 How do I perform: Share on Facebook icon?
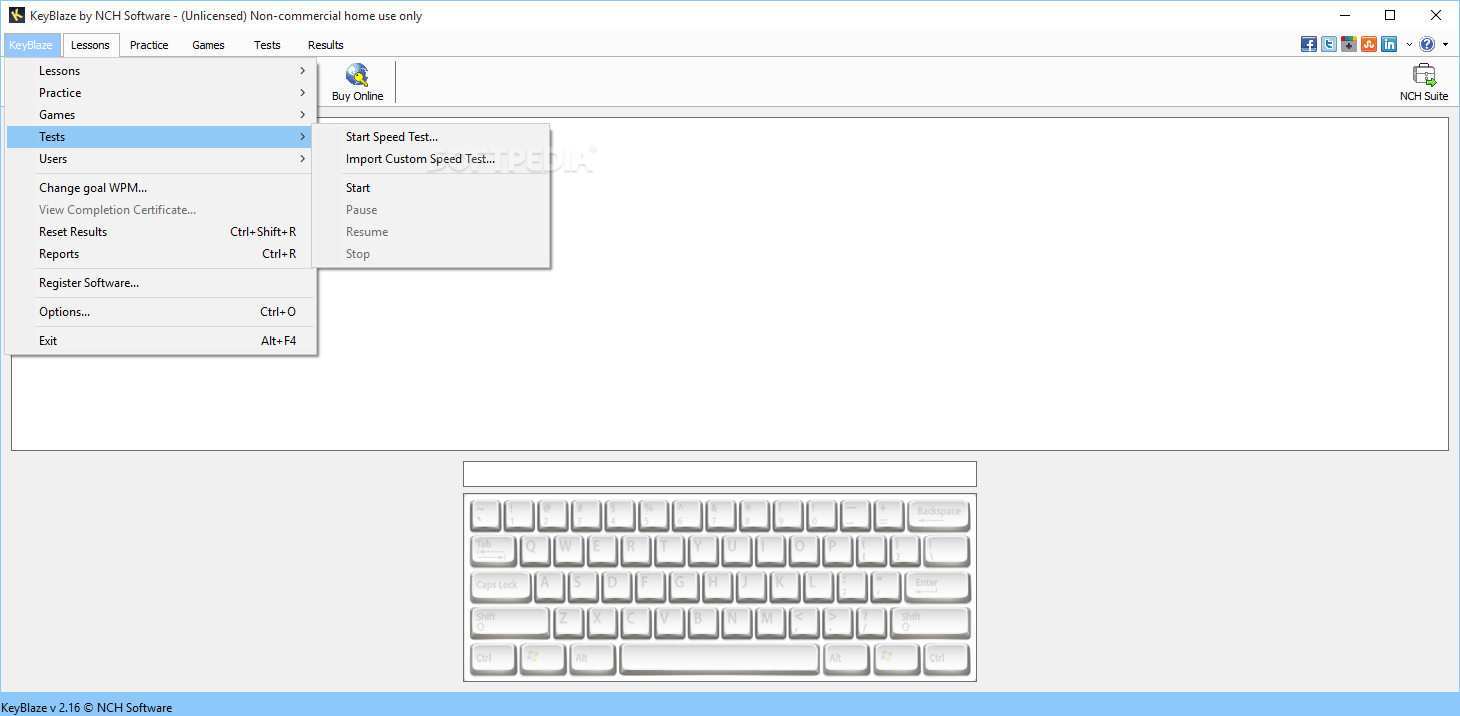[1309, 44]
